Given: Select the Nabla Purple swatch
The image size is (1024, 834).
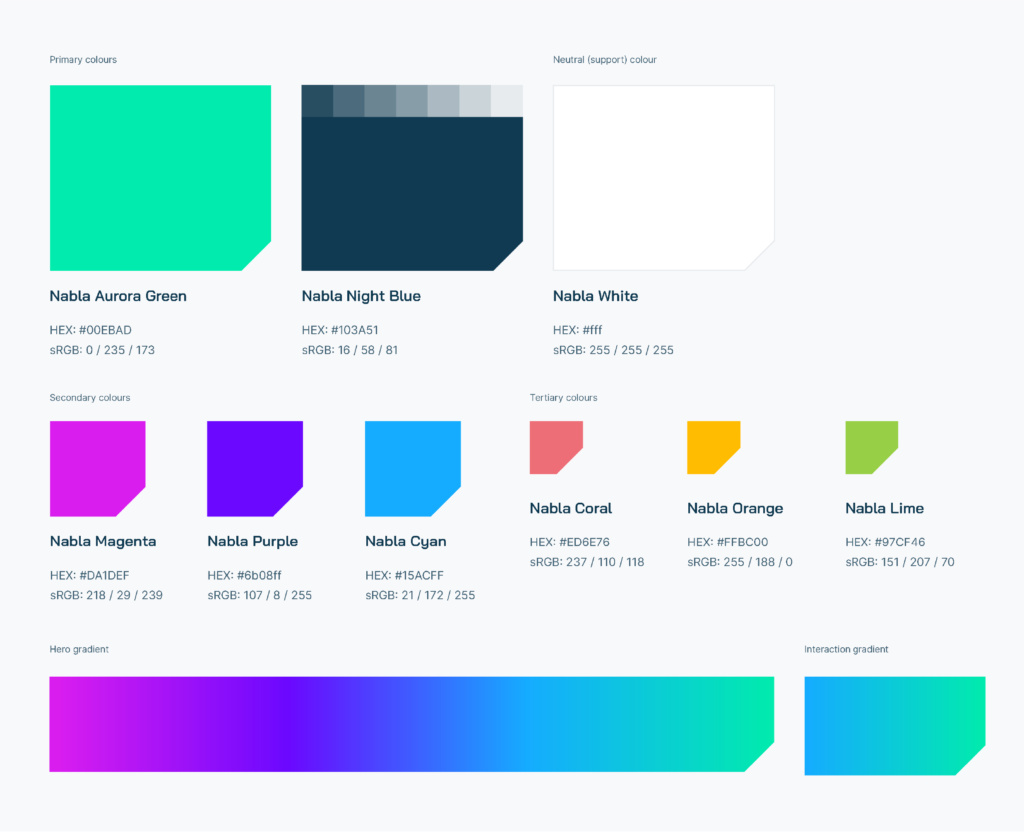Looking at the screenshot, I should click(255, 468).
